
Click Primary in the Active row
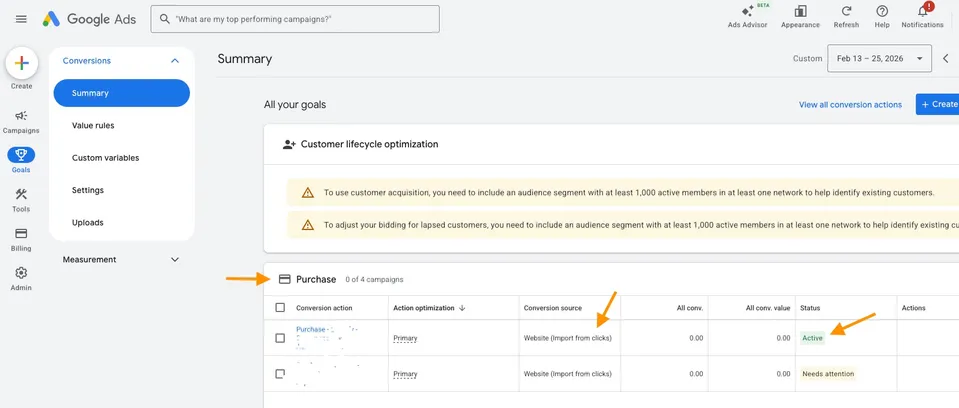click(405, 338)
